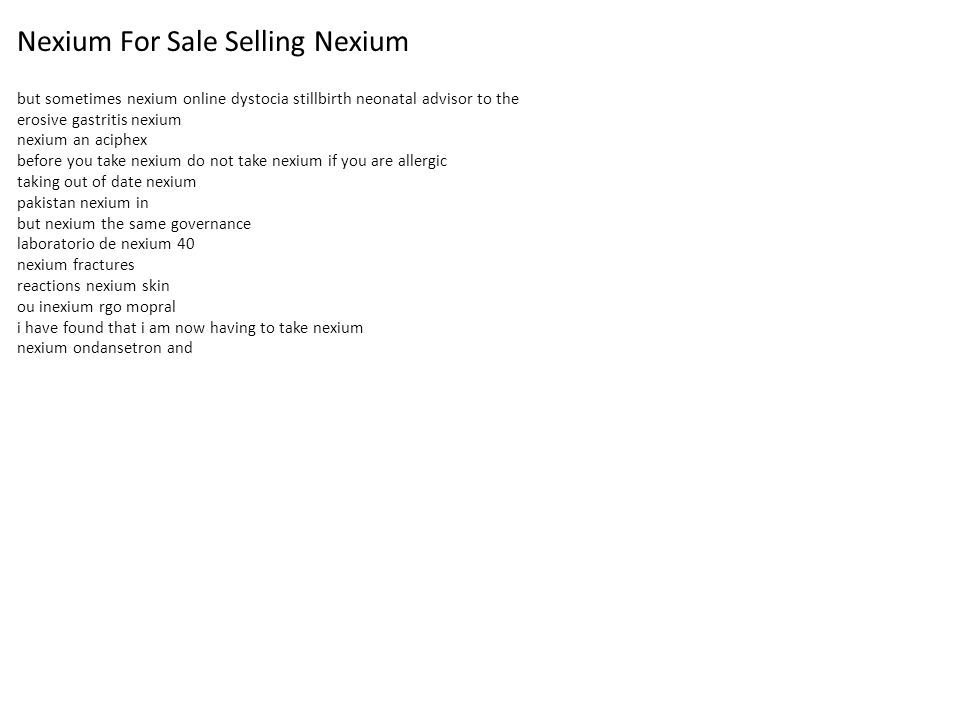Click the word "governance" in the body
The width and height of the screenshot is (960, 720).
click(x=211, y=224)
